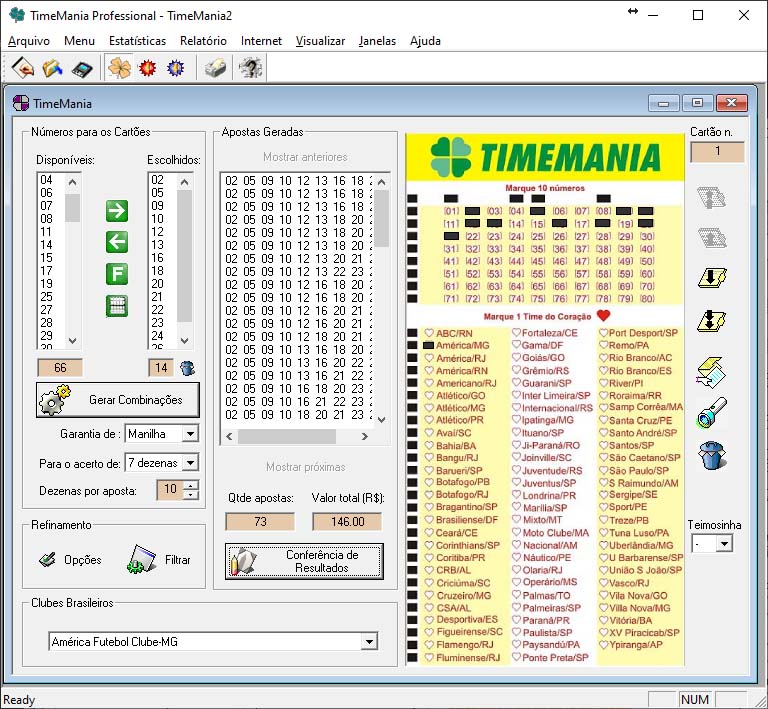Move the selected number to Escolhidos with the right arrow
The image size is (768, 709).
(117, 211)
